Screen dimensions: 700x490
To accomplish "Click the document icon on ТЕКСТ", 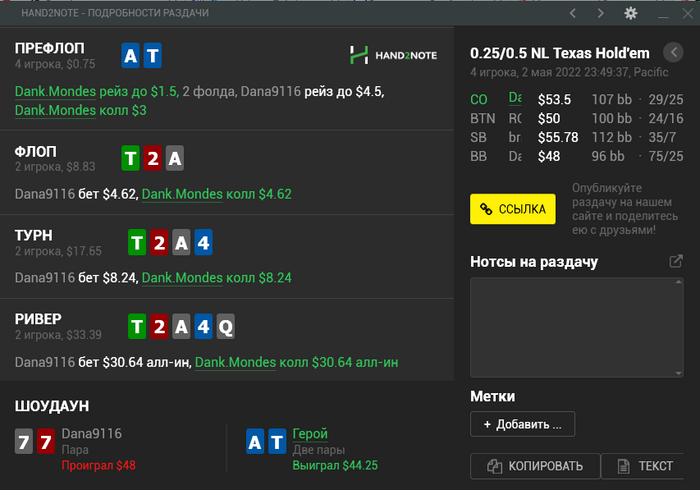I will (624, 466).
